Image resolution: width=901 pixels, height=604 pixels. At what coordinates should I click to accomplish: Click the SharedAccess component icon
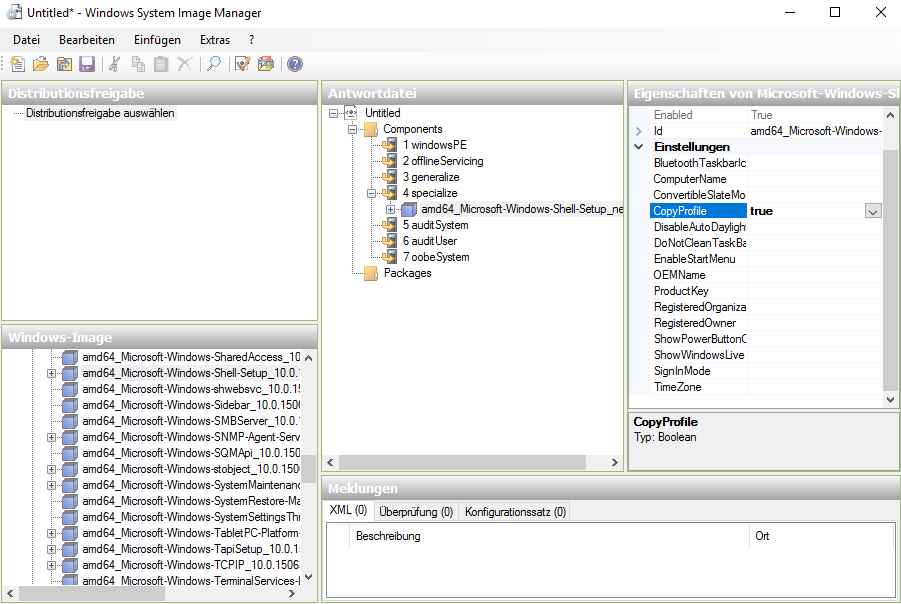click(x=70, y=357)
